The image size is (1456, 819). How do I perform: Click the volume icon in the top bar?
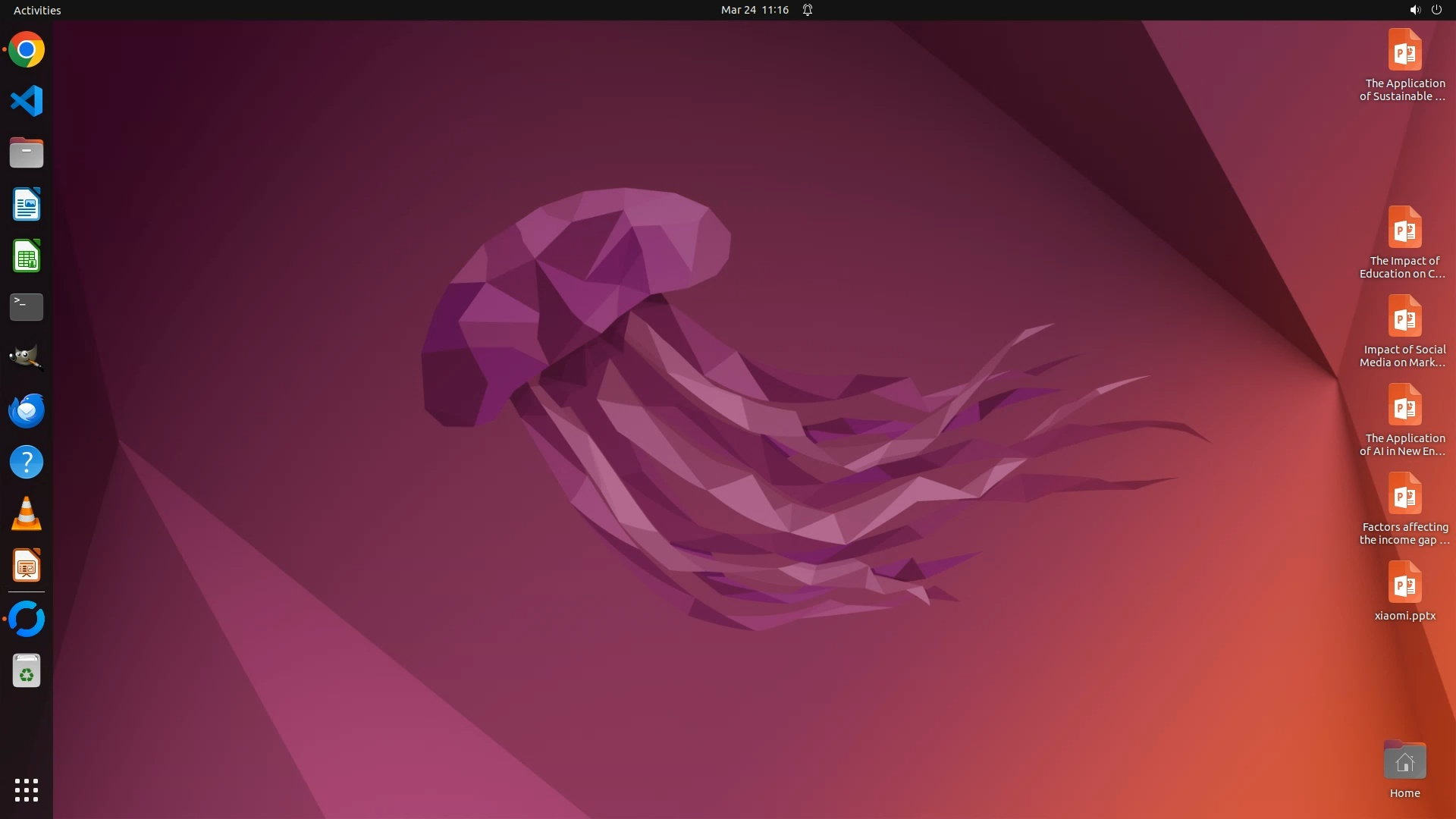(x=1414, y=10)
